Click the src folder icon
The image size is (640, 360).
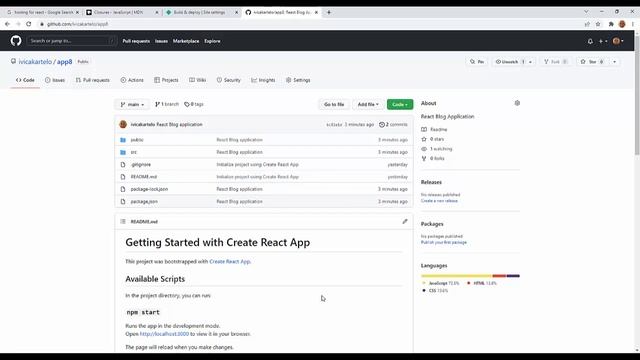point(123,152)
